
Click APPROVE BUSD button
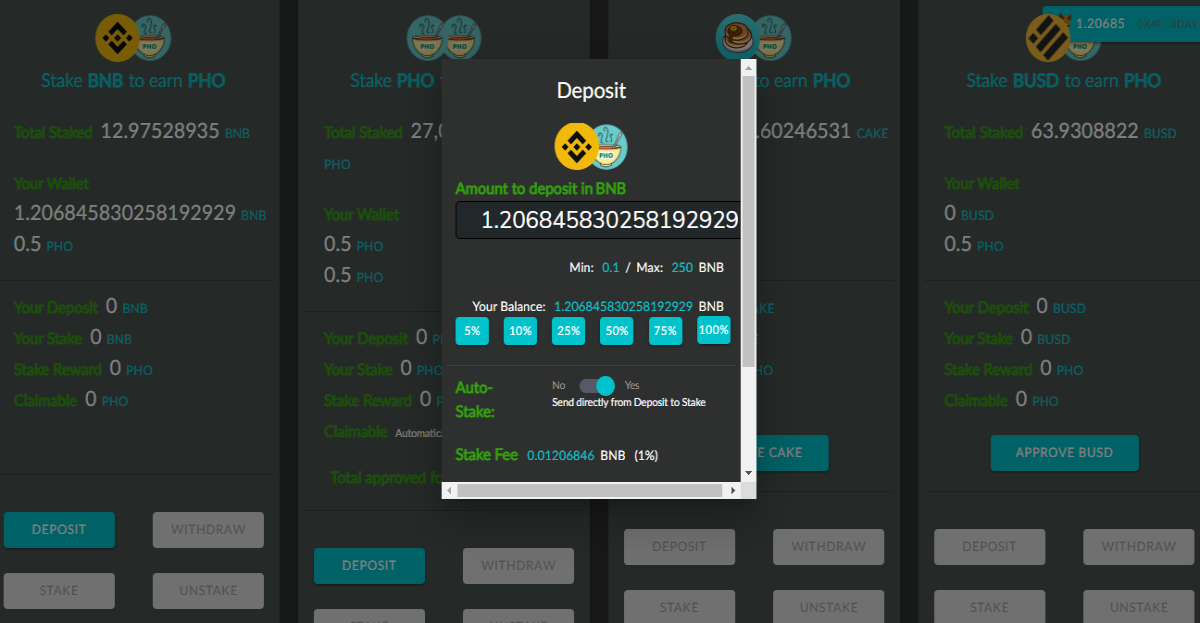point(1065,452)
